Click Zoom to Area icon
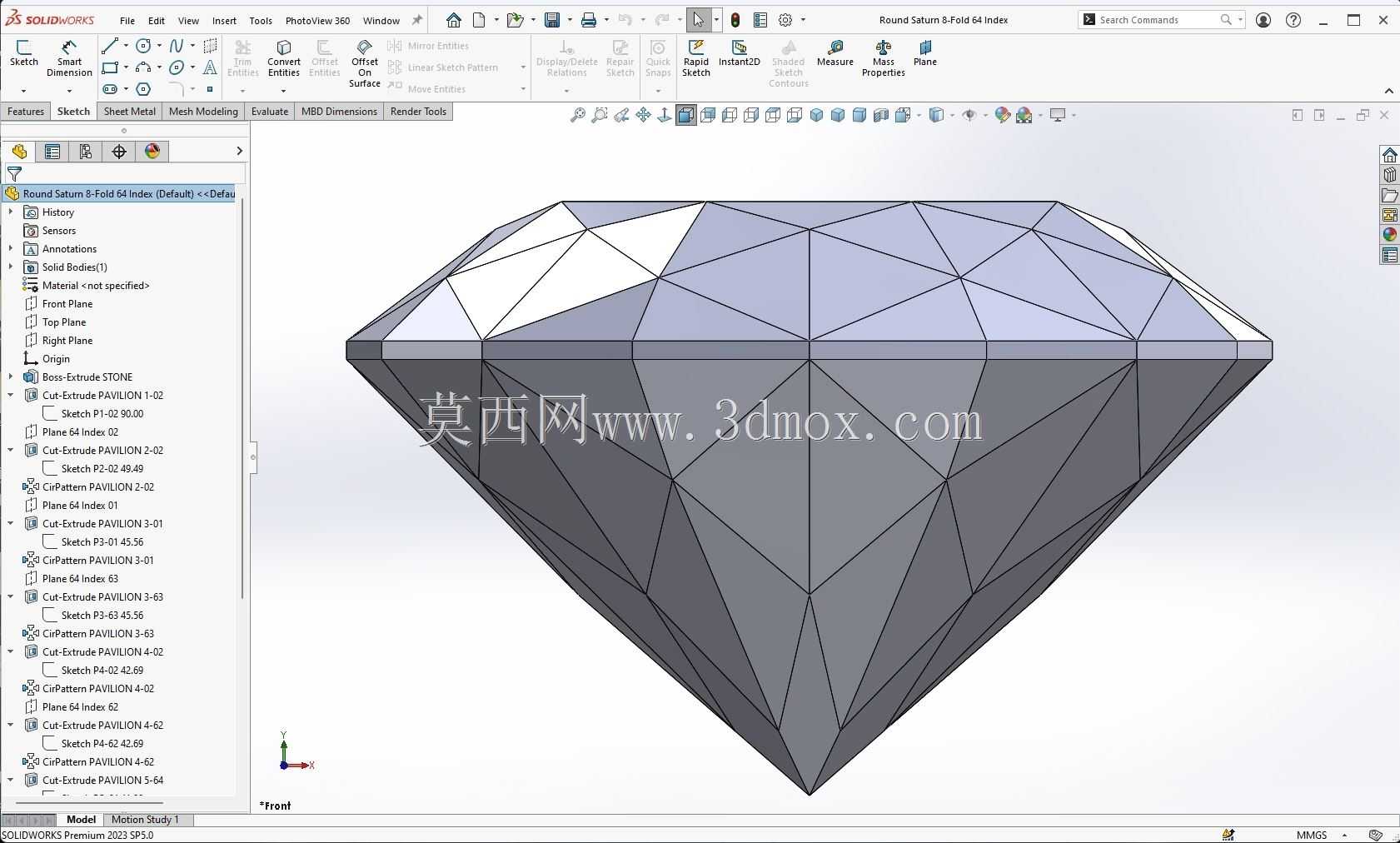Screen dimensions: 1400x843 click(x=599, y=115)
